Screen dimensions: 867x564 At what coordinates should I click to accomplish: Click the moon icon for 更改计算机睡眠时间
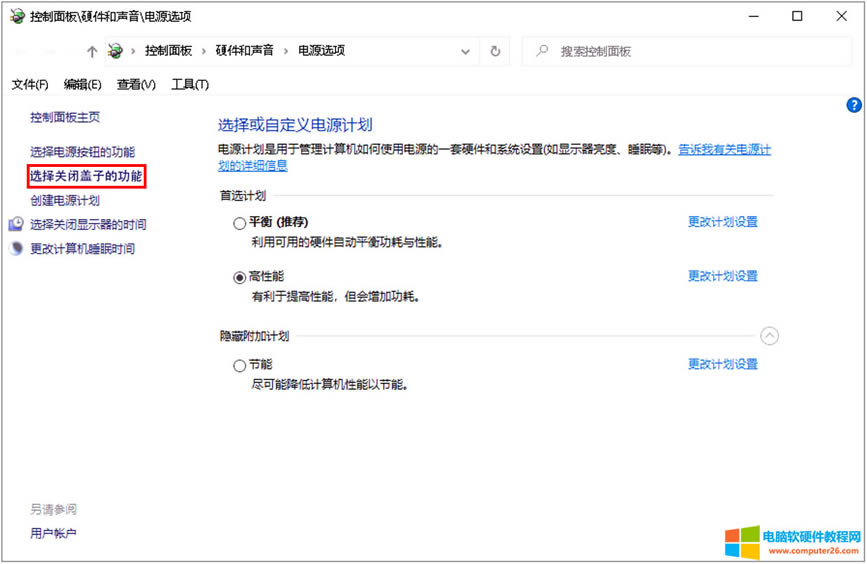(16, 249)
